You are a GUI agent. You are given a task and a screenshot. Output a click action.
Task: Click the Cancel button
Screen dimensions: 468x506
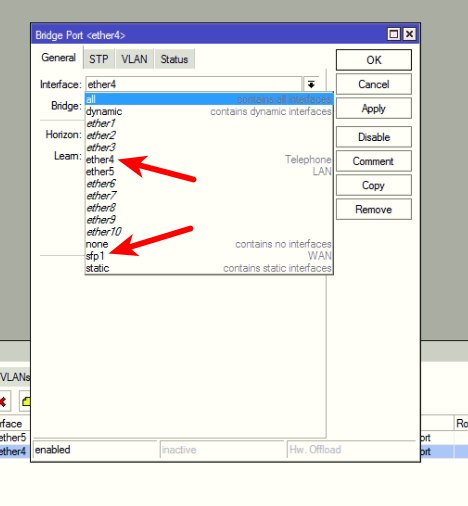pyautogui.click(x=374, y=84)
